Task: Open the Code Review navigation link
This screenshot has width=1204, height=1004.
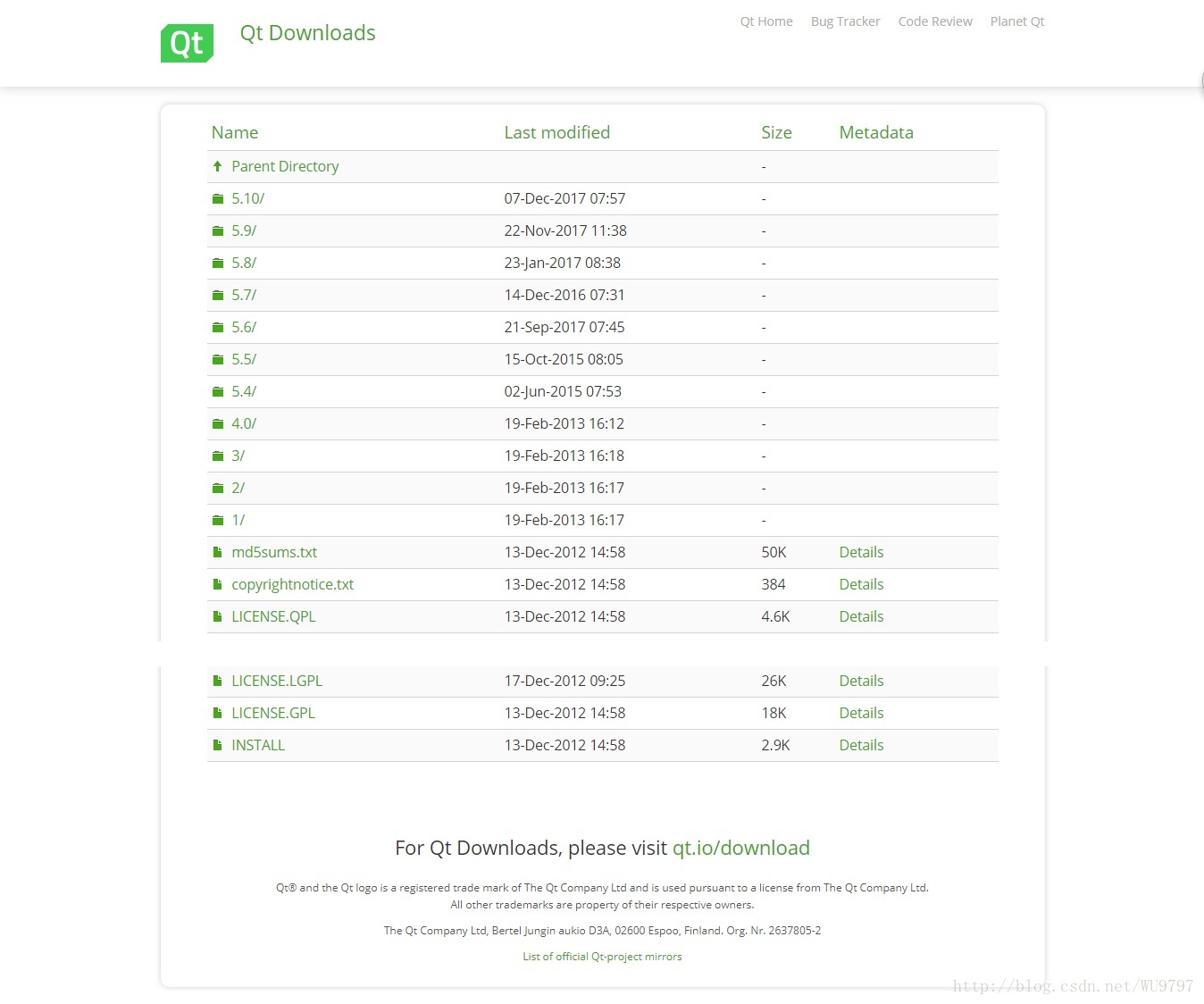Action: 935,21
